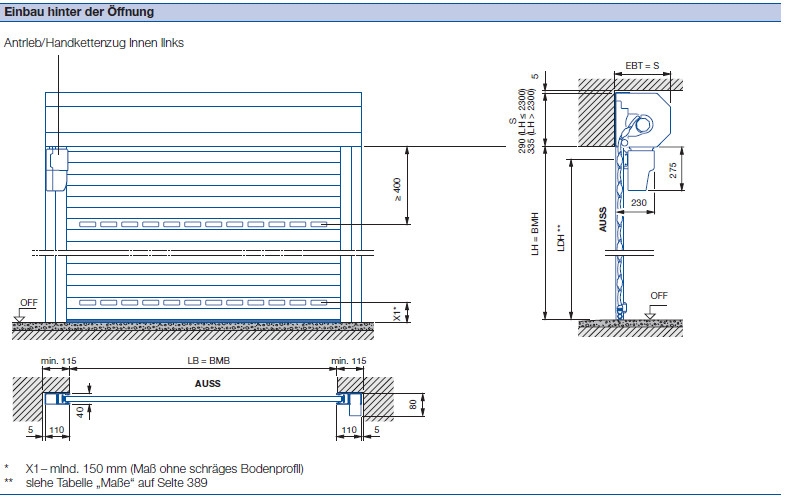The width and height of the screenshot is (787, 499).
Task: Click the 80 dimension in plan view
Action: pyautogui.click(x=413, y=405)
